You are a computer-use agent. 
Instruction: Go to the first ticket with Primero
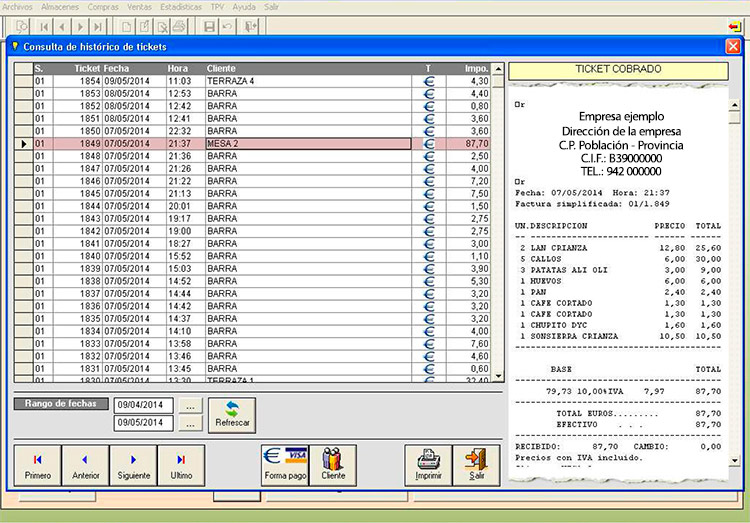pyautogui.click(x=38, y=466)
